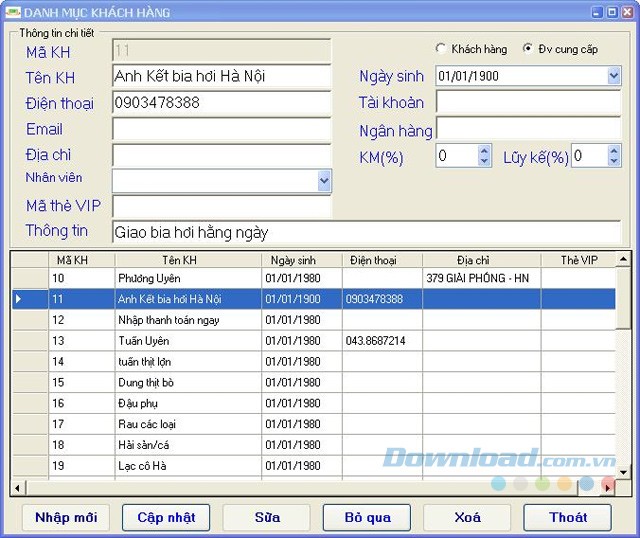Select the Đv cung cấp radio button
This screenshot has width=640, height=538.
click(x=528, y=49)
